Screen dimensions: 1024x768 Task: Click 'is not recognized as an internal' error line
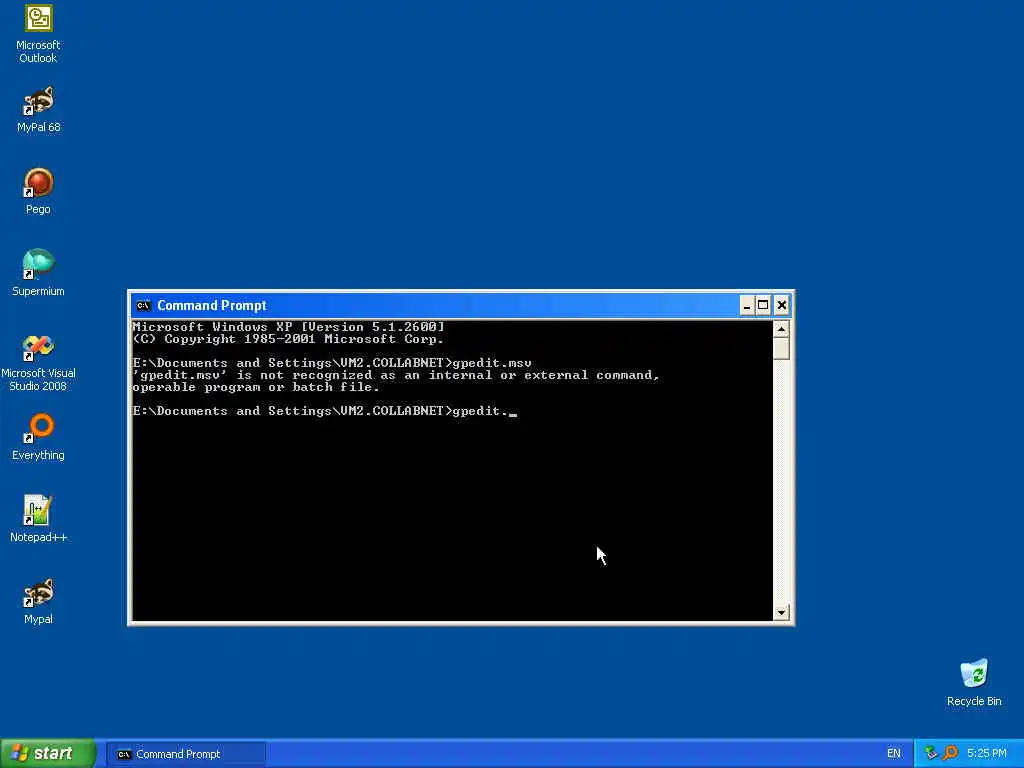pyautogui.click(x=396, y=375)
